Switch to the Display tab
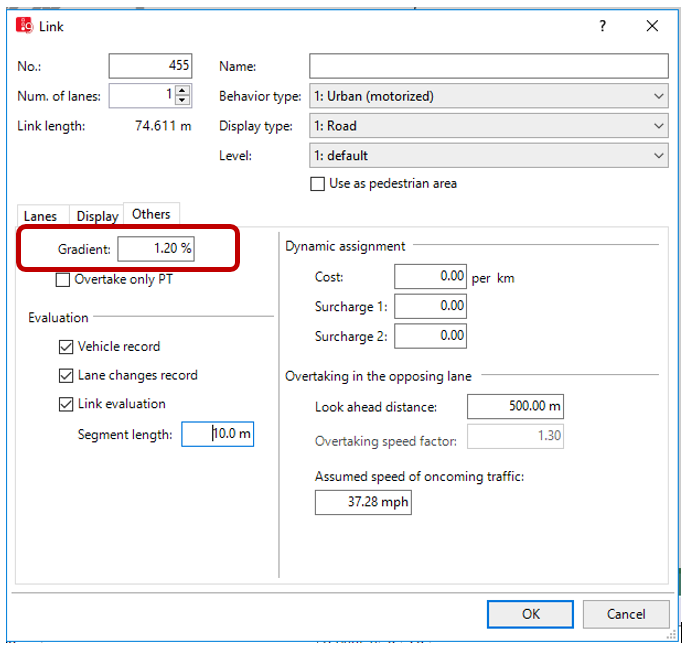Viewport: 689px width, 649px height. tap(97, 216)
